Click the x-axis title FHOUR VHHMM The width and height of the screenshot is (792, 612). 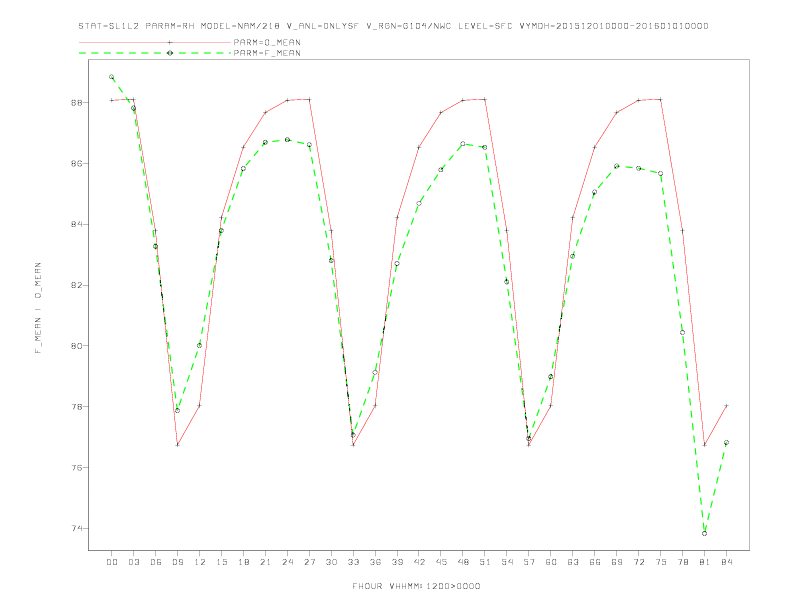[x=416, y=586]
